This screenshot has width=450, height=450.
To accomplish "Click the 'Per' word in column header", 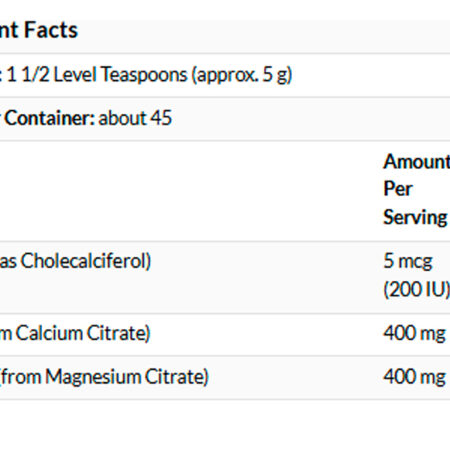I will [398, 189].
